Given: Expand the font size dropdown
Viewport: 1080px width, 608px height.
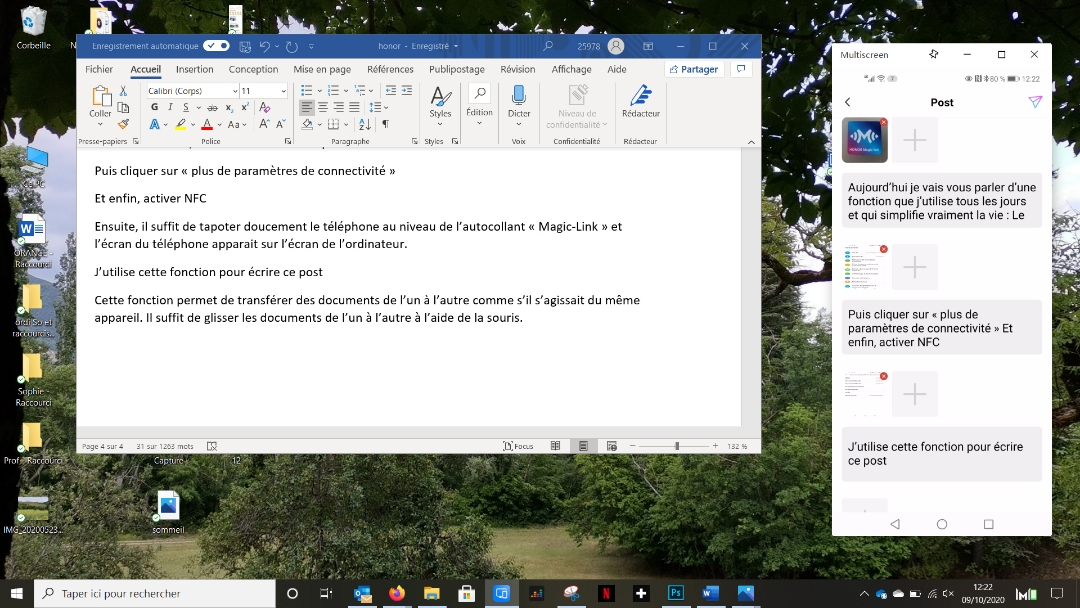Looking at the screenshot, I should [x=283, y=91].
